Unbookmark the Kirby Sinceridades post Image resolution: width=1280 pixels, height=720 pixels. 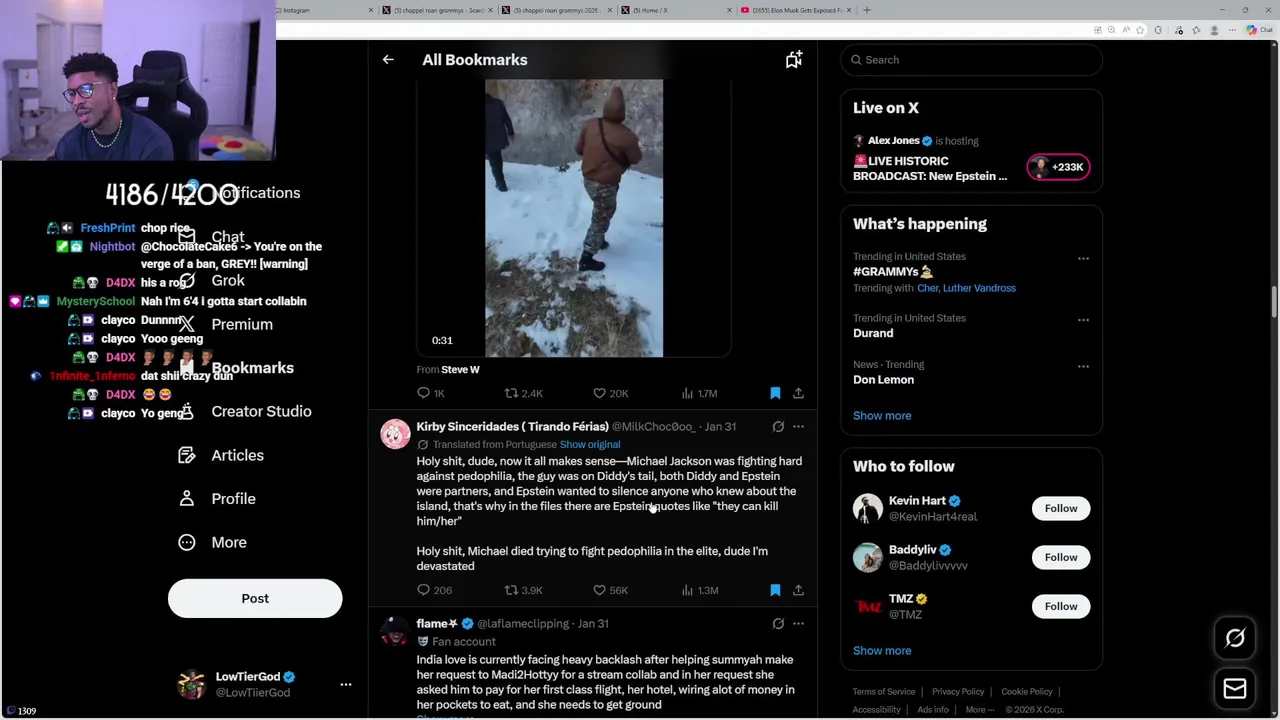[x=775, y=591]
